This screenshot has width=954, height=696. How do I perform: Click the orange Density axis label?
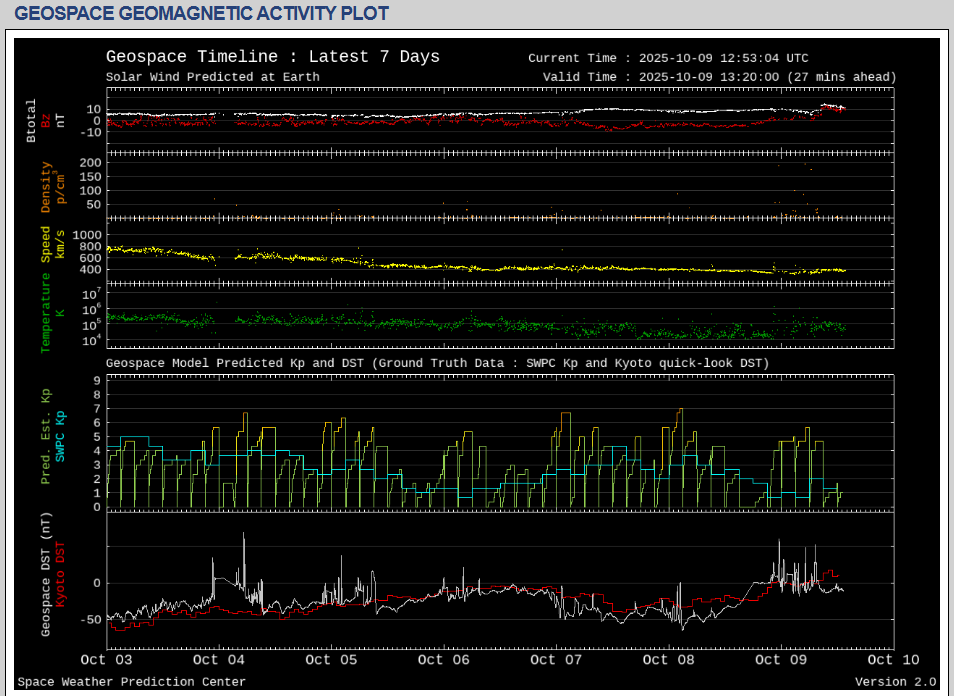coord(46,188)
